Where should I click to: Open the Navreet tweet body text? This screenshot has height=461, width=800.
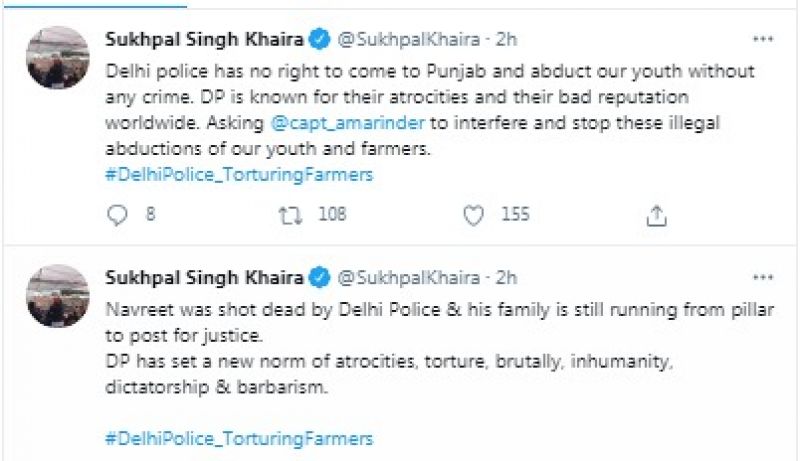coord(400,340)
